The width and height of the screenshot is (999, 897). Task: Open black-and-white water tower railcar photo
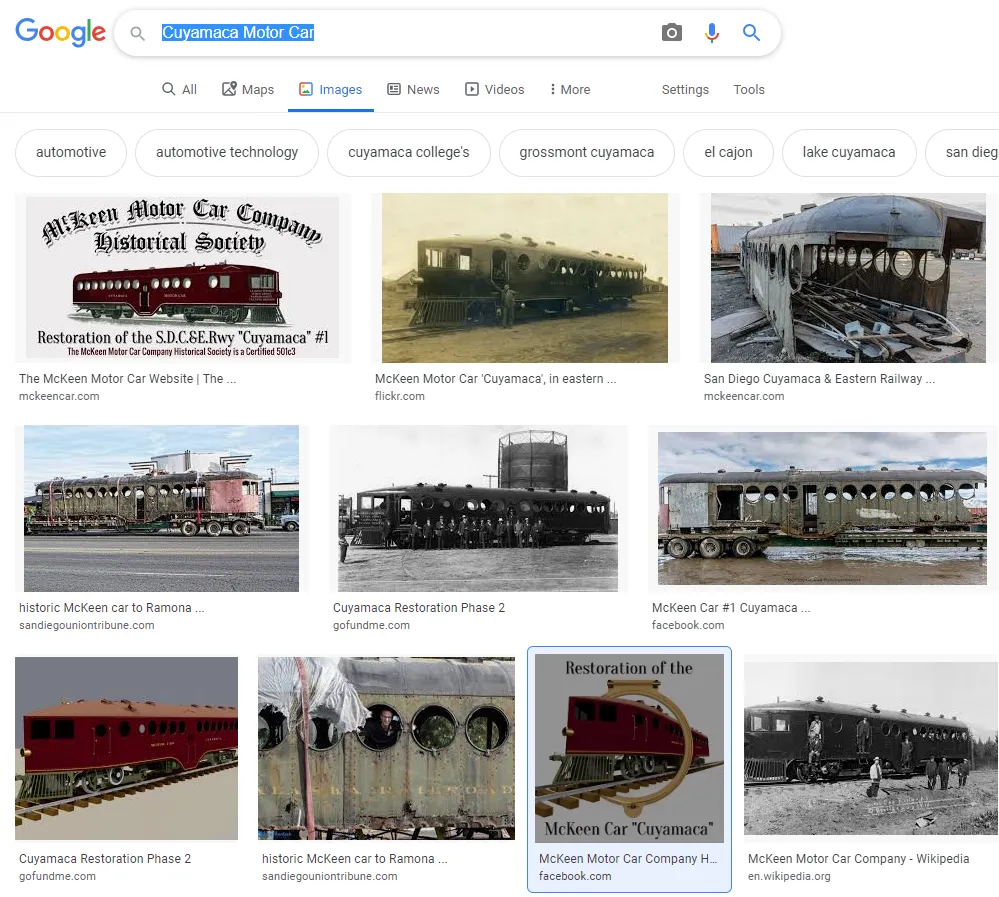pos(478,508)
